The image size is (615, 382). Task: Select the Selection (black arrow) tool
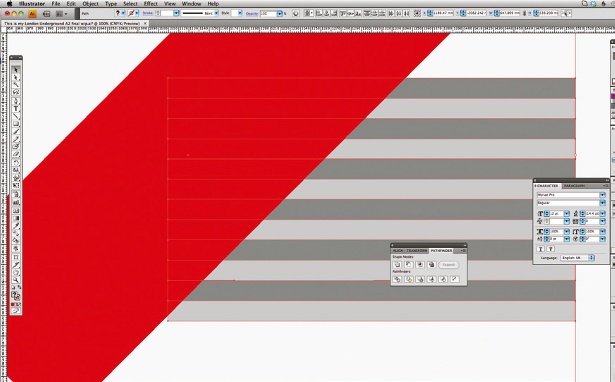(16, 70)
